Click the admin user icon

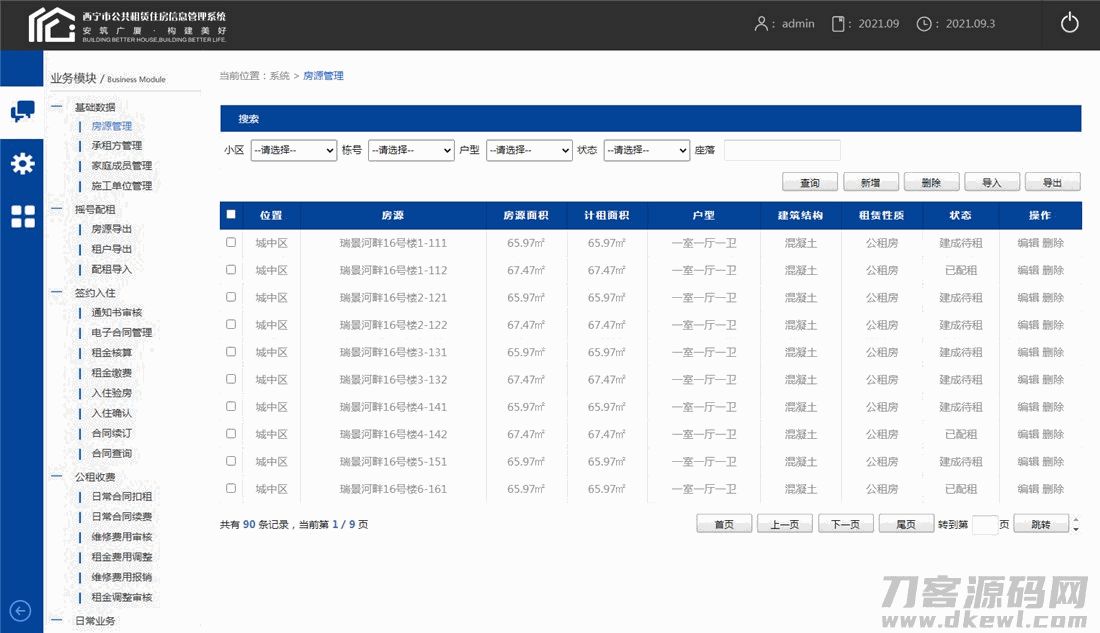(x=763, y=24)
